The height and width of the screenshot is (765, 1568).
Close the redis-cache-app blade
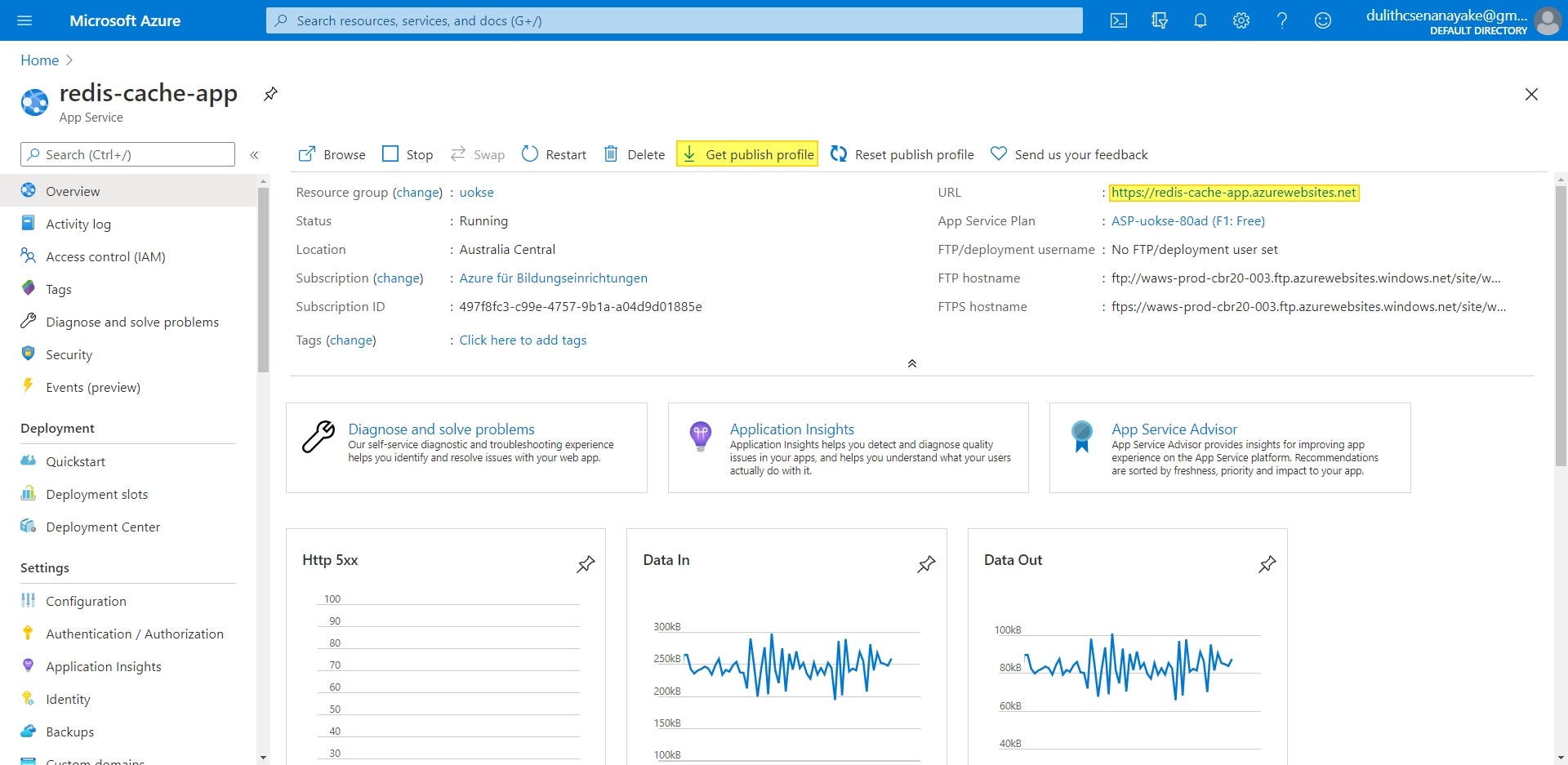1531,95
